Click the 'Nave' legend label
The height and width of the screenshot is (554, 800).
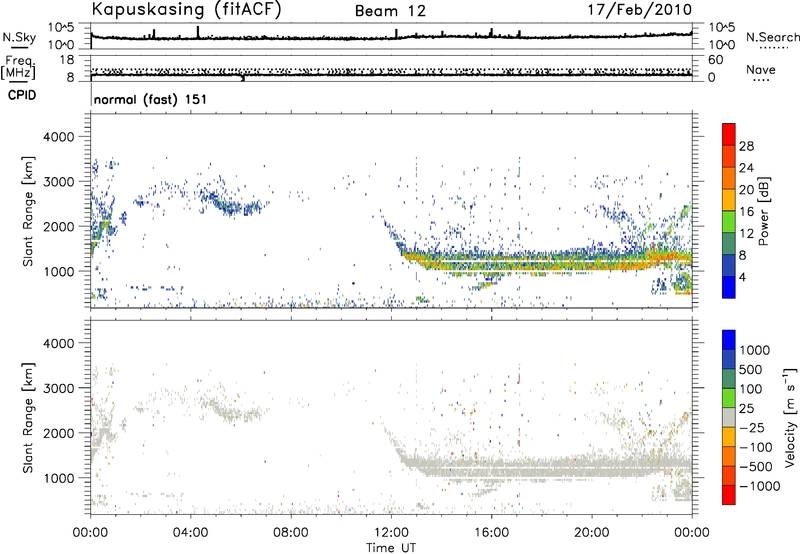click(761, 69)
